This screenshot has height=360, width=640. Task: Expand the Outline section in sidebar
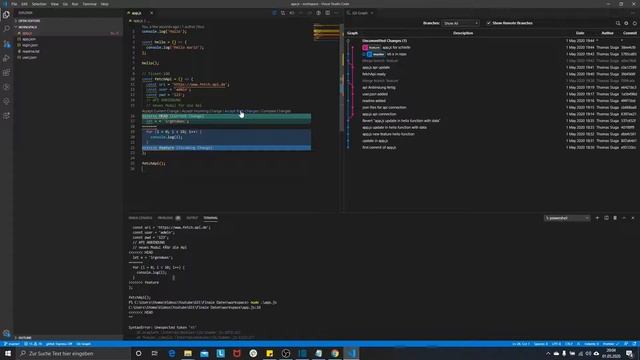[68, 338]
